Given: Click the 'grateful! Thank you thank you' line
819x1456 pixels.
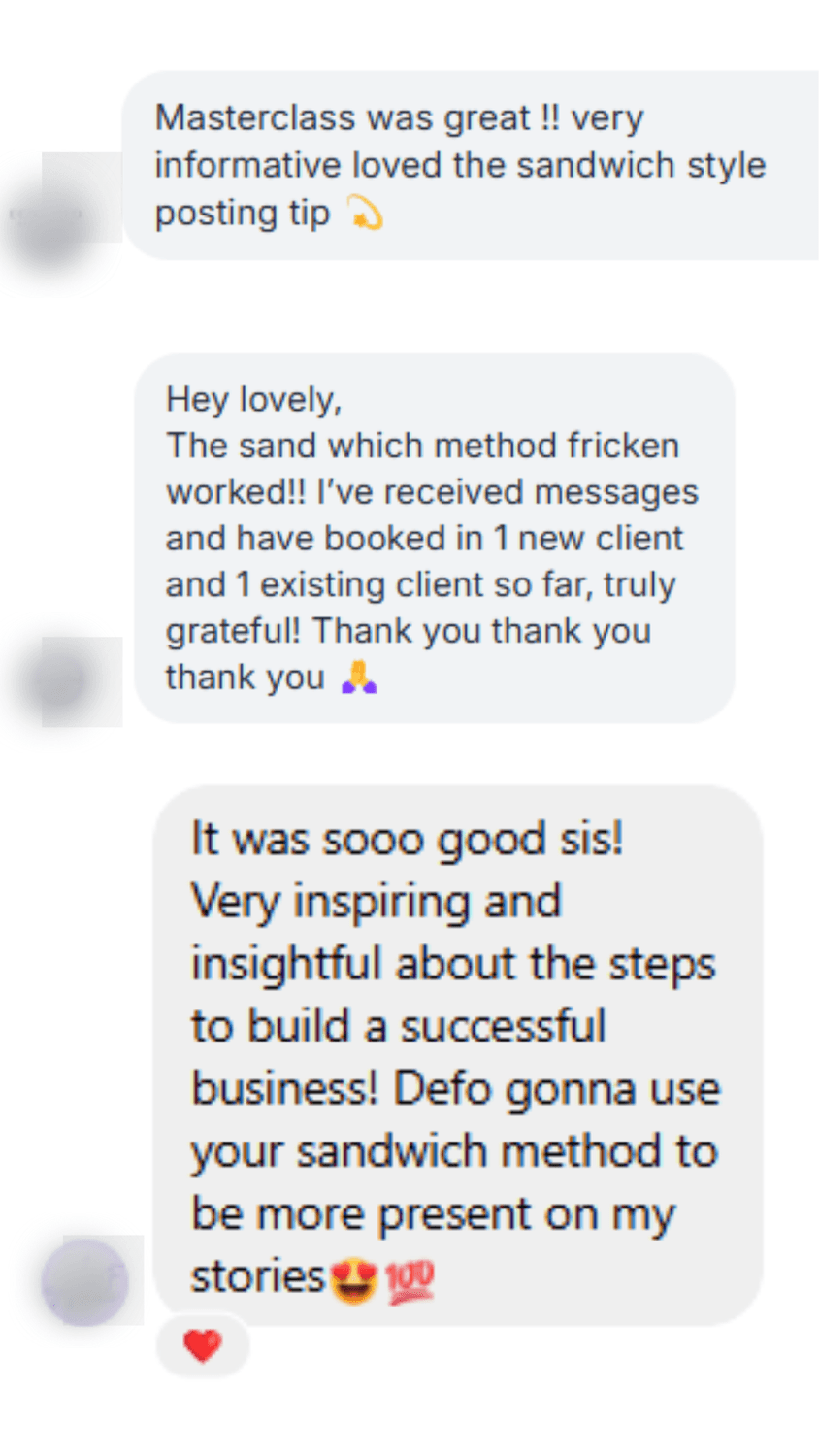Looking at the screenshot, I should pos(408,631).
